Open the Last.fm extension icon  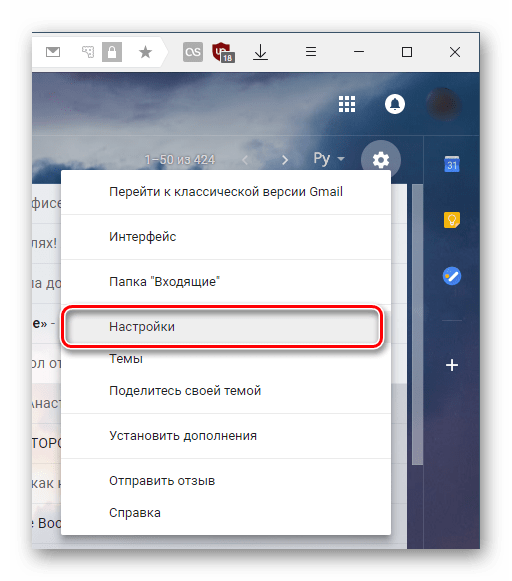point(193,52)
